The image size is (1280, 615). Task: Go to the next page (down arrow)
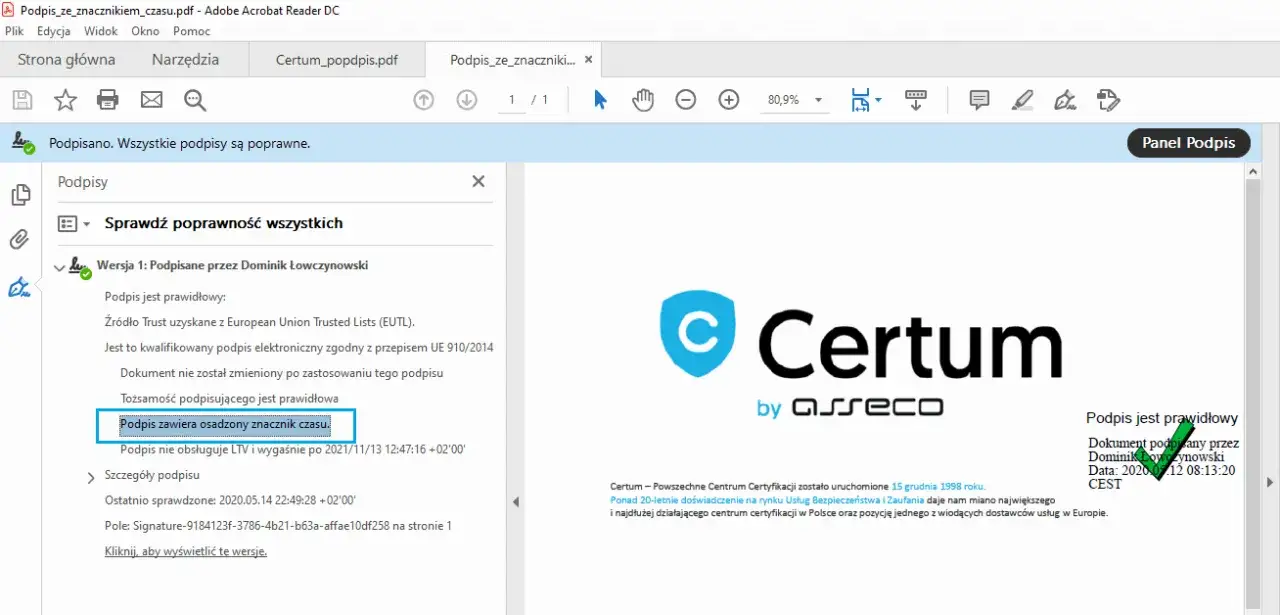pos(466,100)
